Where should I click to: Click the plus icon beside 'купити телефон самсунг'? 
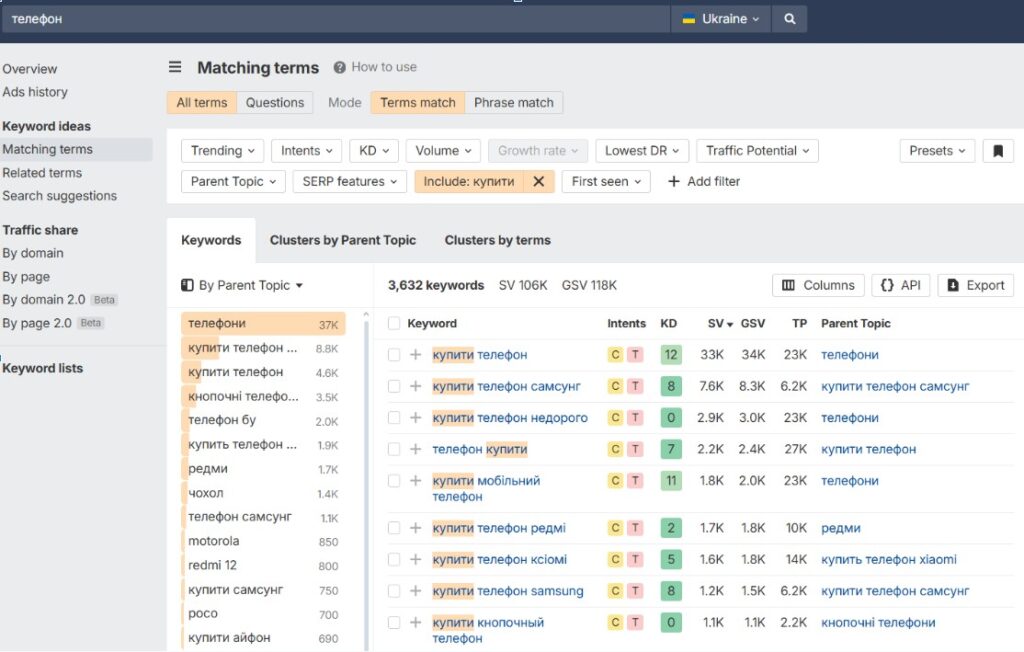point(416,386)
